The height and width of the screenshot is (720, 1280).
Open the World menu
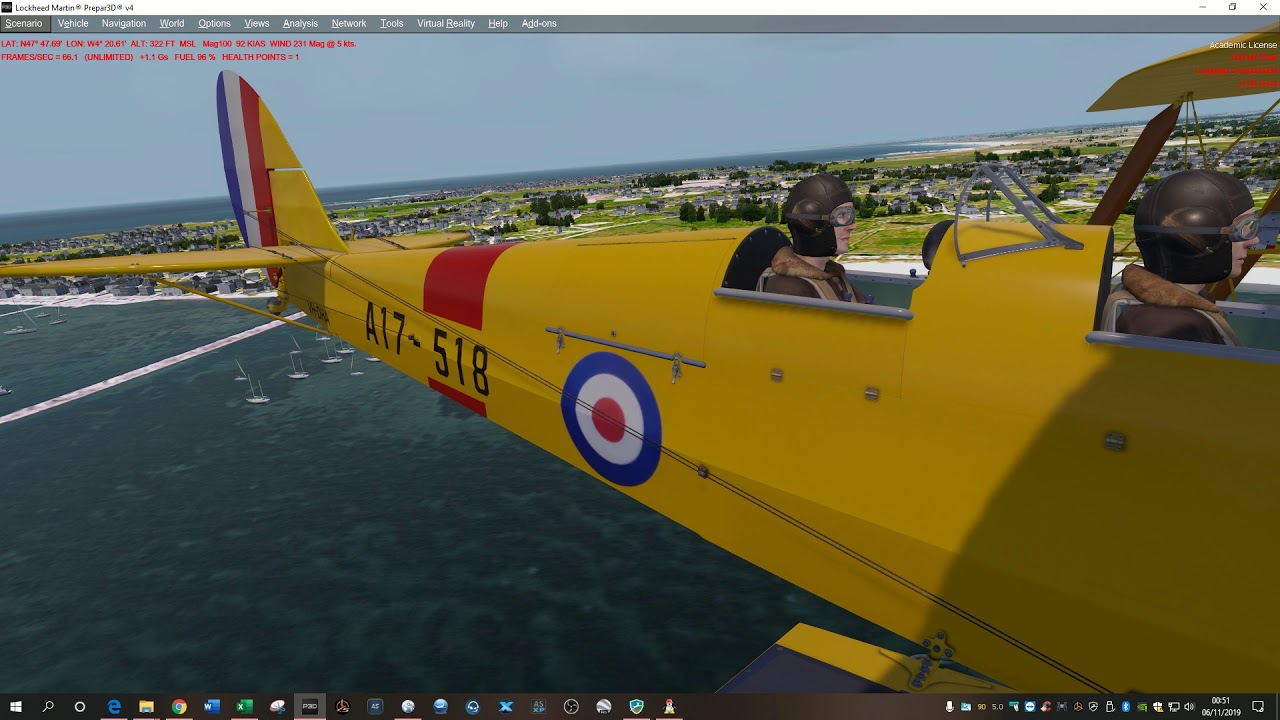coord(172,23)
